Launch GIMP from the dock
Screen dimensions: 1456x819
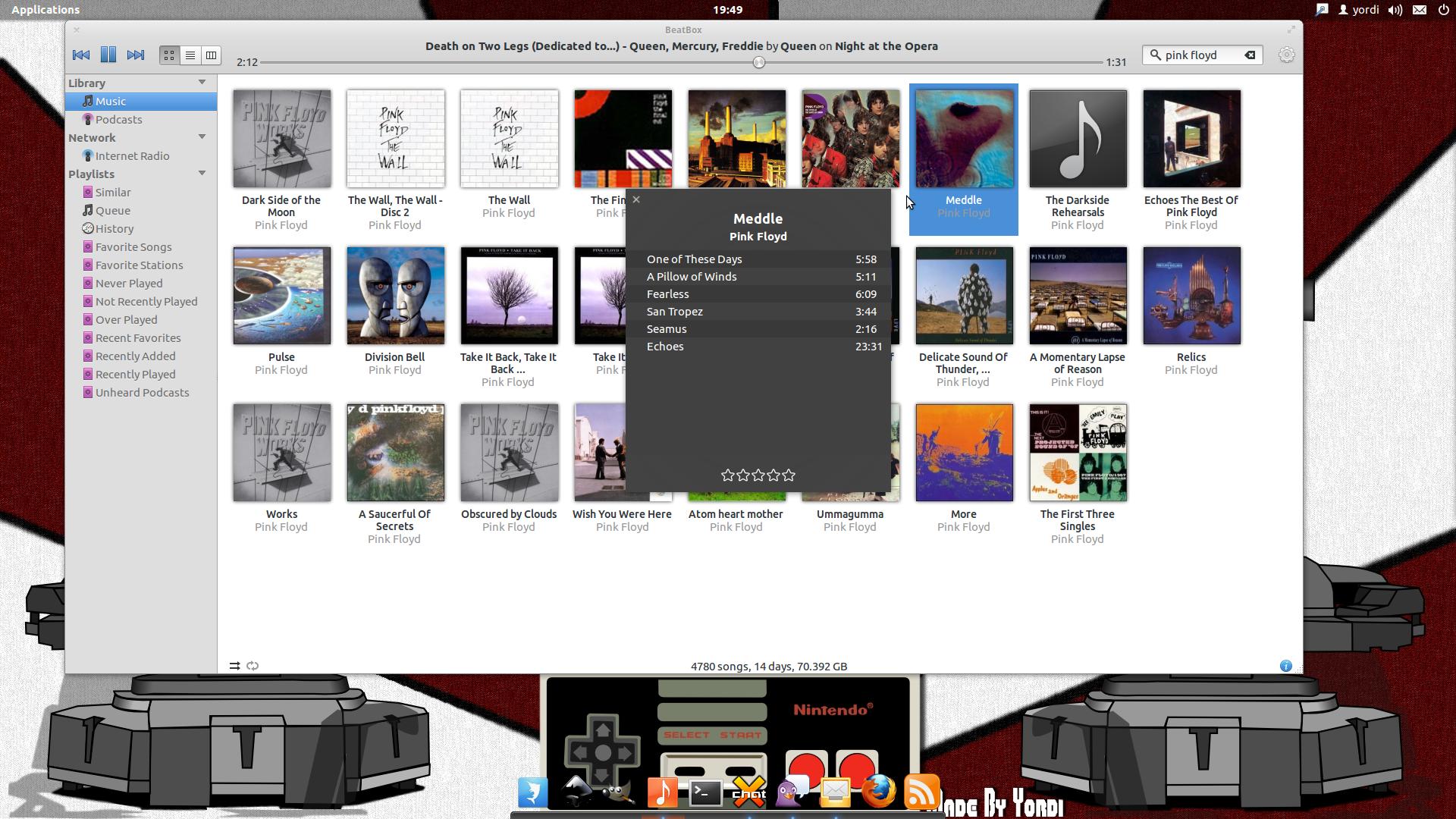(619, 793)
